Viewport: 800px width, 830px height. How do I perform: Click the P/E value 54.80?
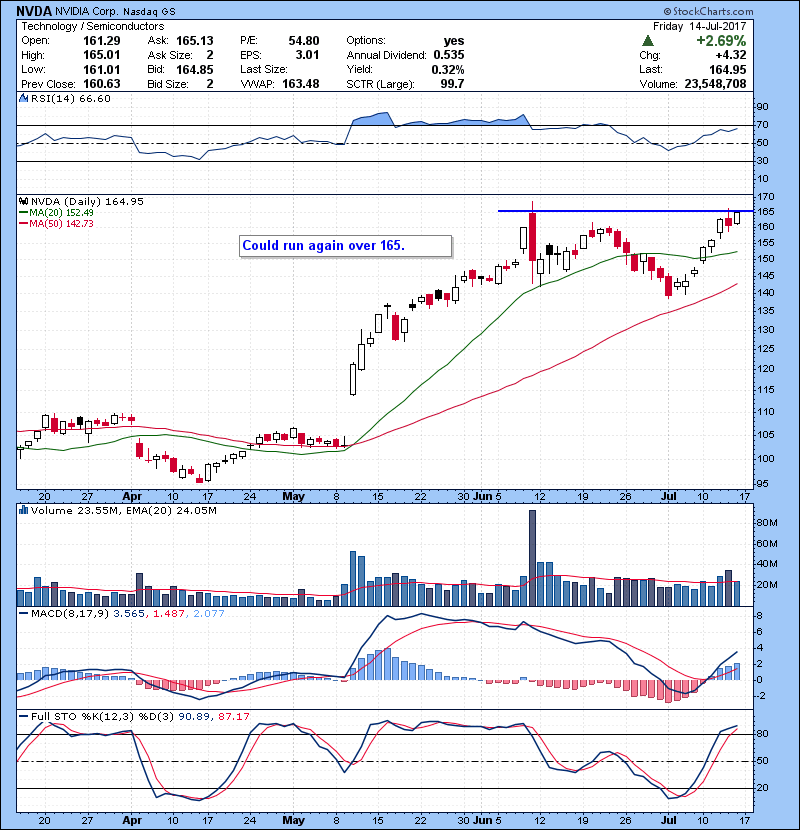point(304,41)
